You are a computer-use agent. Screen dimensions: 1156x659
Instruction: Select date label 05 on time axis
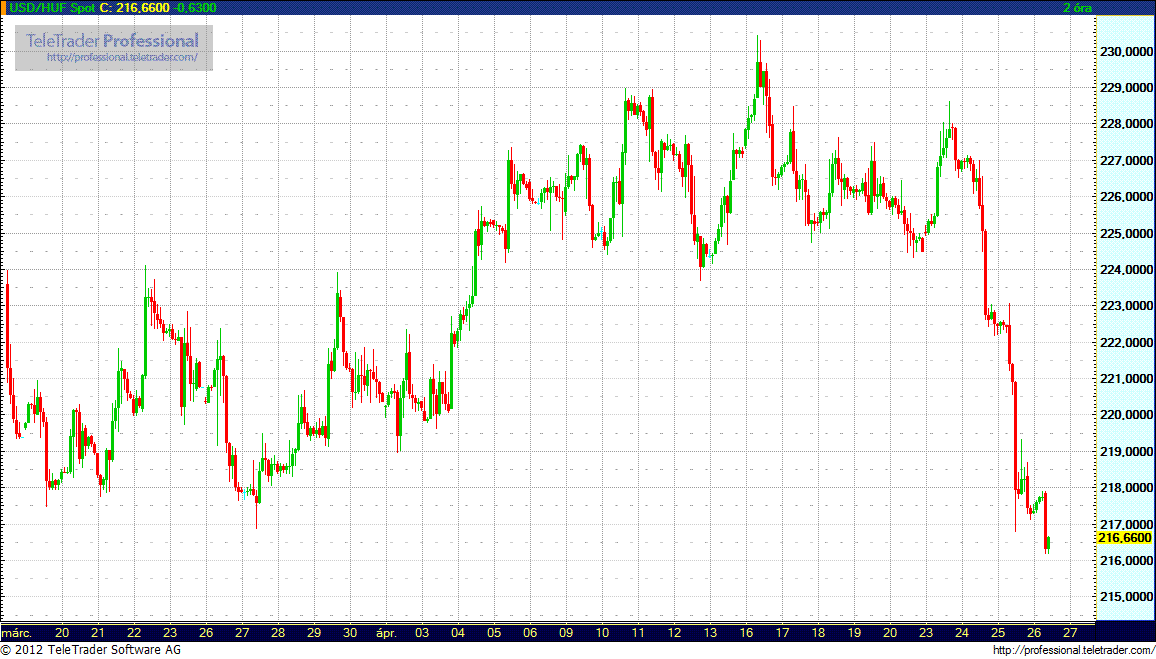click(494, 633)
